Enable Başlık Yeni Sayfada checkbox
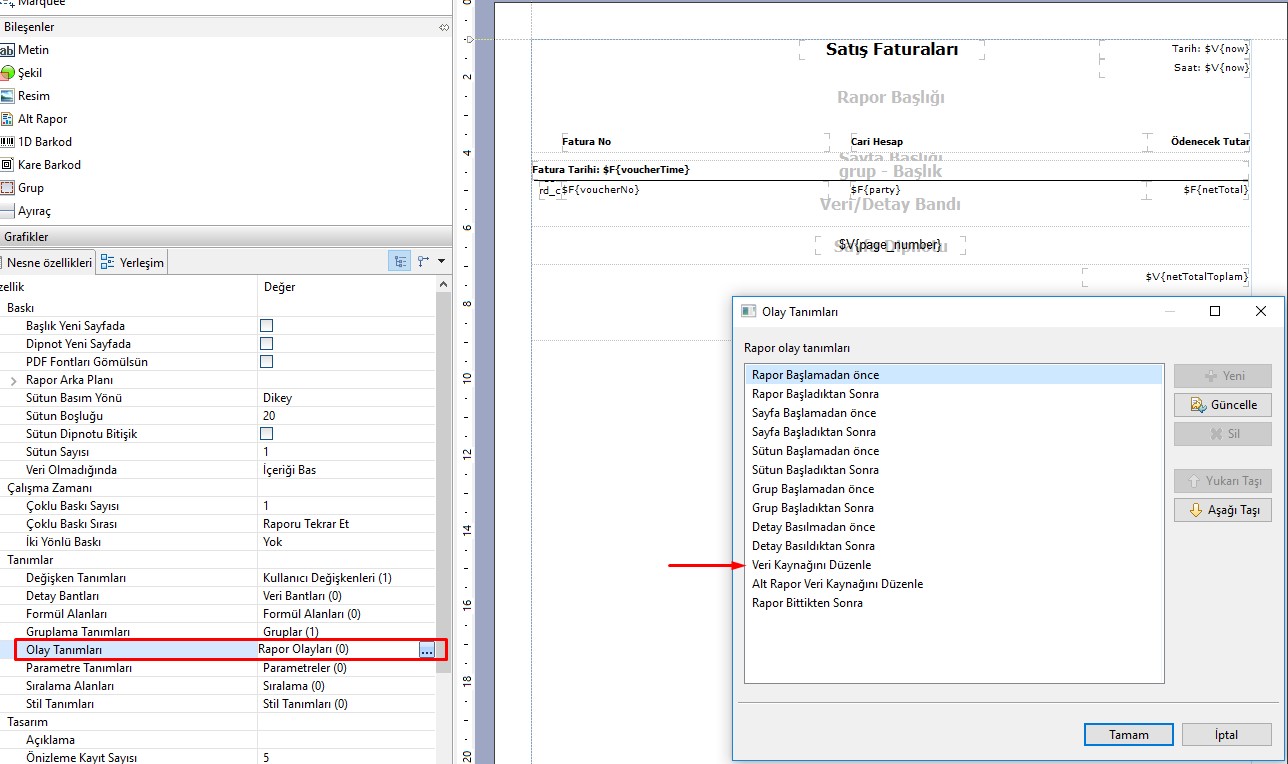Viewport: 1288px width, 764px height. 266,326
